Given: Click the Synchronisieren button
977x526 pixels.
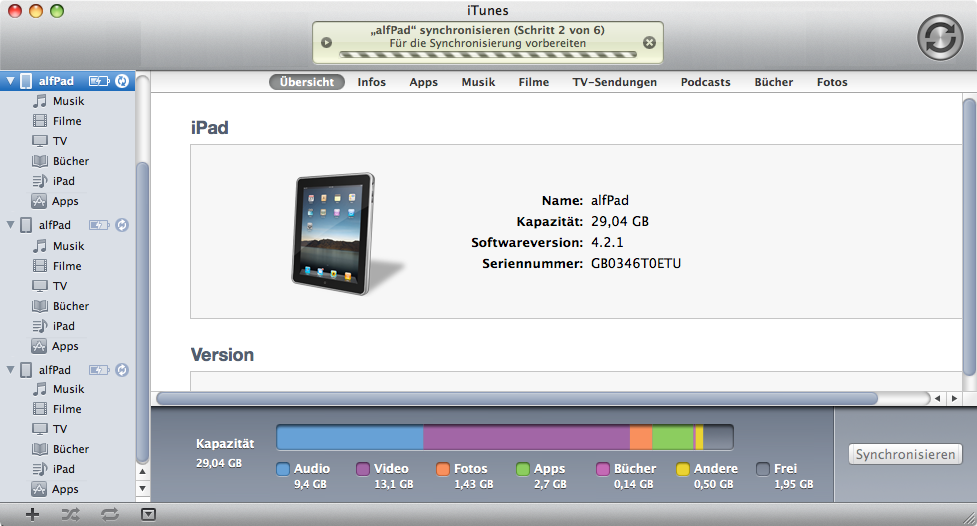Looking at the screenshot, I should click(905, 454).
